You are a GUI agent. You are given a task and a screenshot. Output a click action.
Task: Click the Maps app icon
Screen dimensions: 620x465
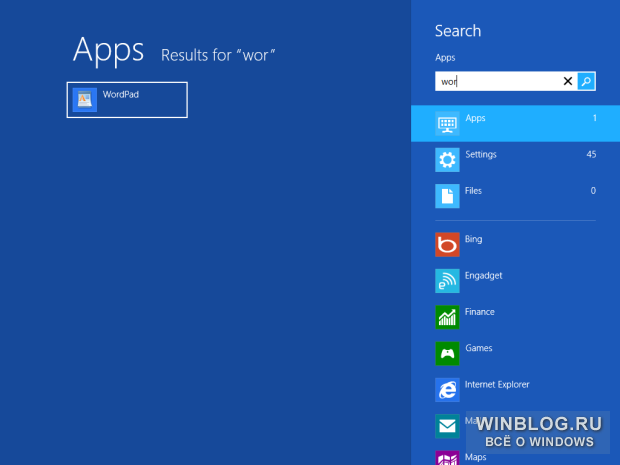[x=447, y=458]
